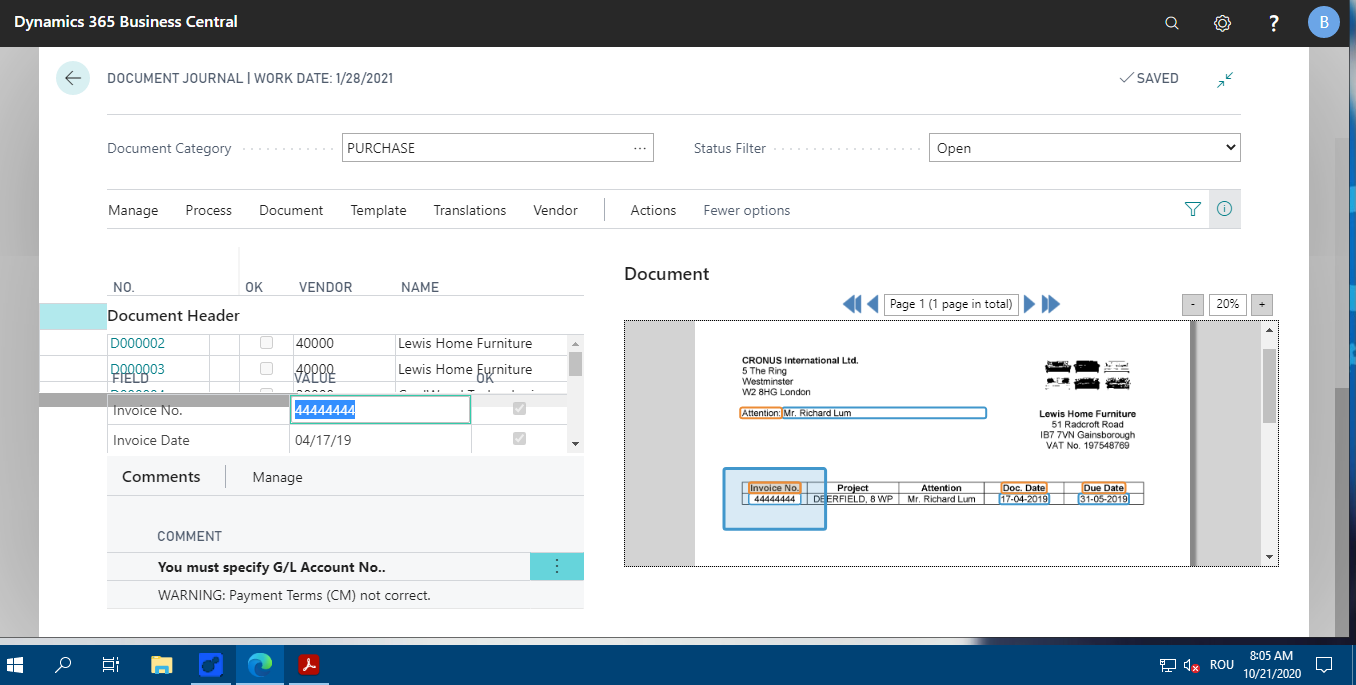1356x685 pixels.
Task: Collapse the action bar via Fewer options
Action: pos(746,210)
